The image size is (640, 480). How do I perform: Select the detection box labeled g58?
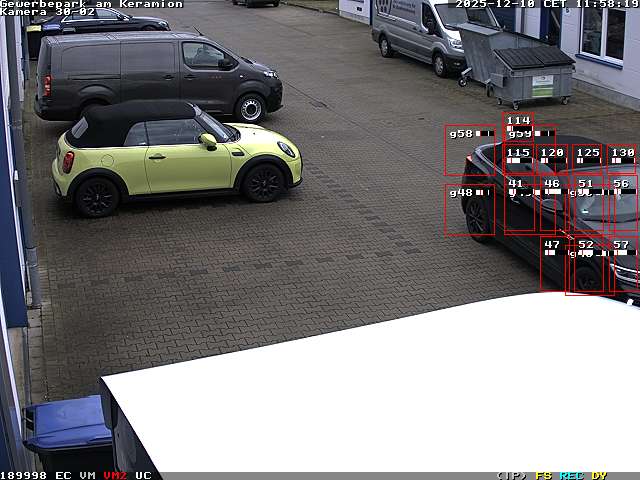(470, 150)
